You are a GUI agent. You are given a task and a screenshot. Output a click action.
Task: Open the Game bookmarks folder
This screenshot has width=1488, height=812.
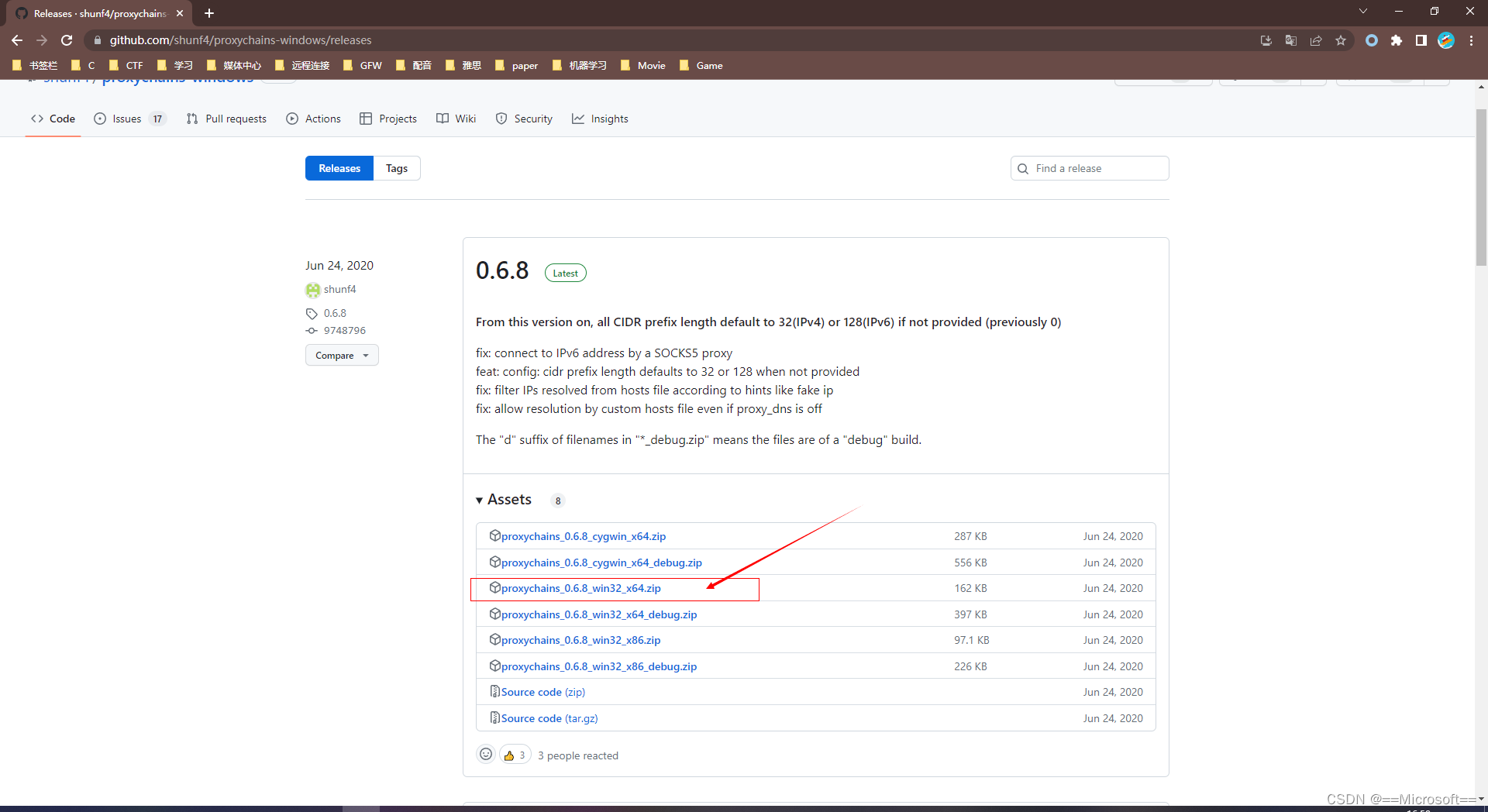pyautogui.click(x=701, y=65)
